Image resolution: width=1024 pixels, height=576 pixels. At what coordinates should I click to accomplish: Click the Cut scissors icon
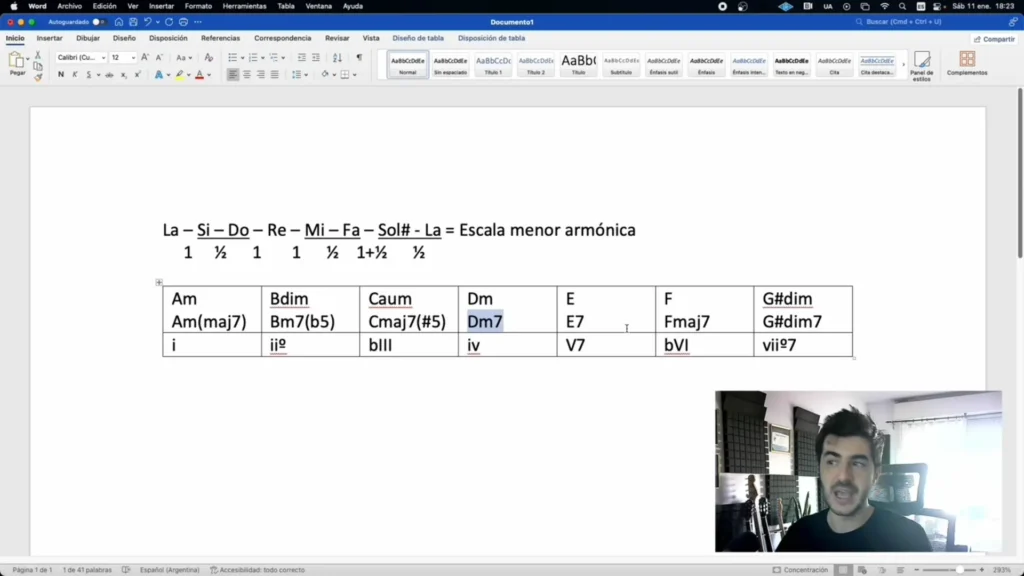coord(38,56)
